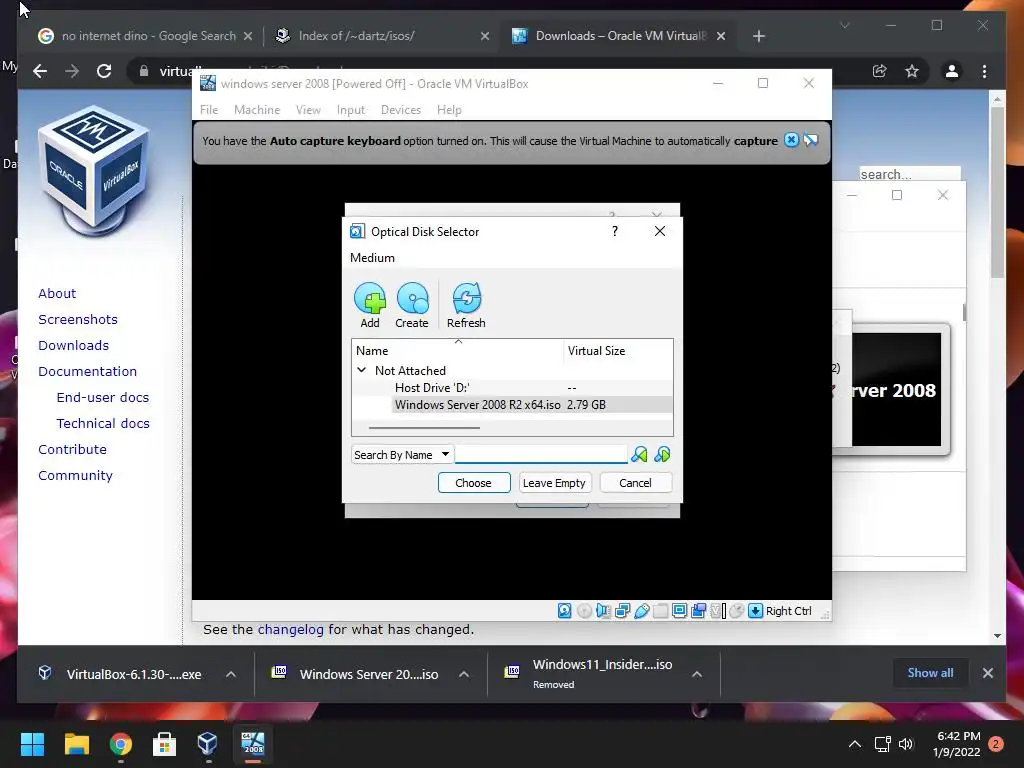Open the Machine menu
This screenshot has height=768, width=1024.
[x=257, y=110]
